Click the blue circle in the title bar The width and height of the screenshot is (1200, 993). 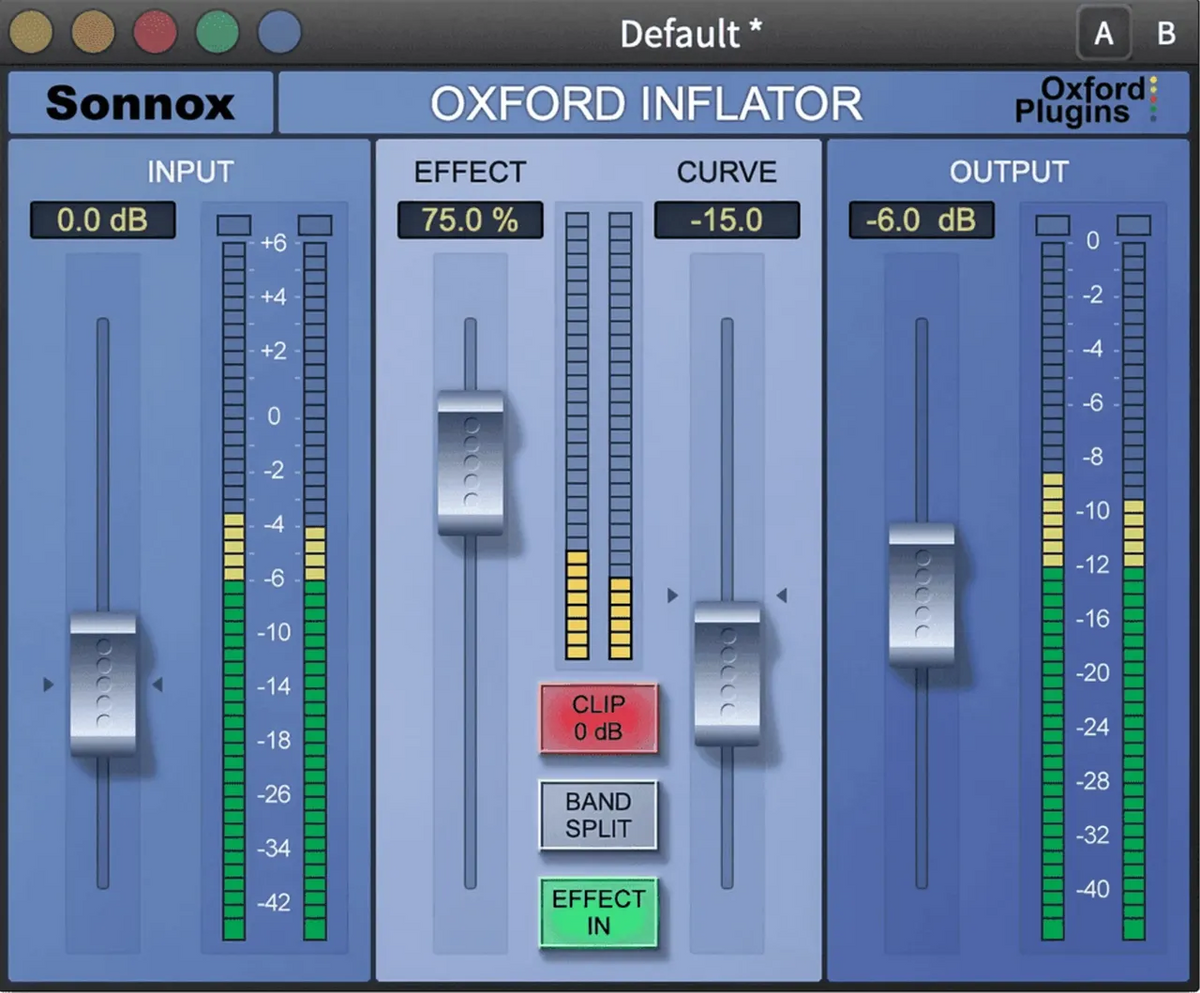point(277,31)
